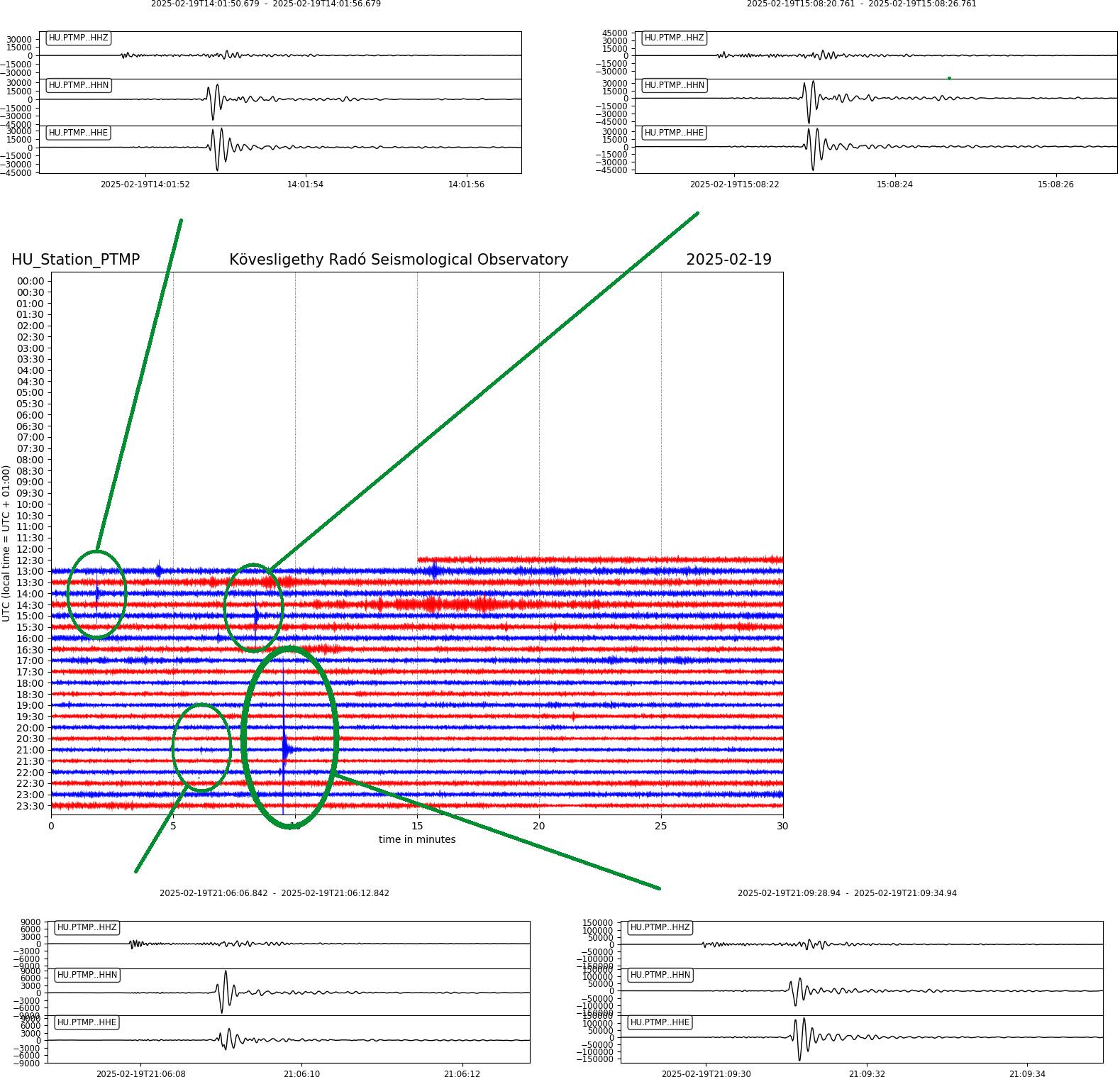The width and height of the screenshot is (1120, 1077).
Task: Click the 21:09:32 tick label in the bottom-right panel
Action: (x=867, y=1073)
